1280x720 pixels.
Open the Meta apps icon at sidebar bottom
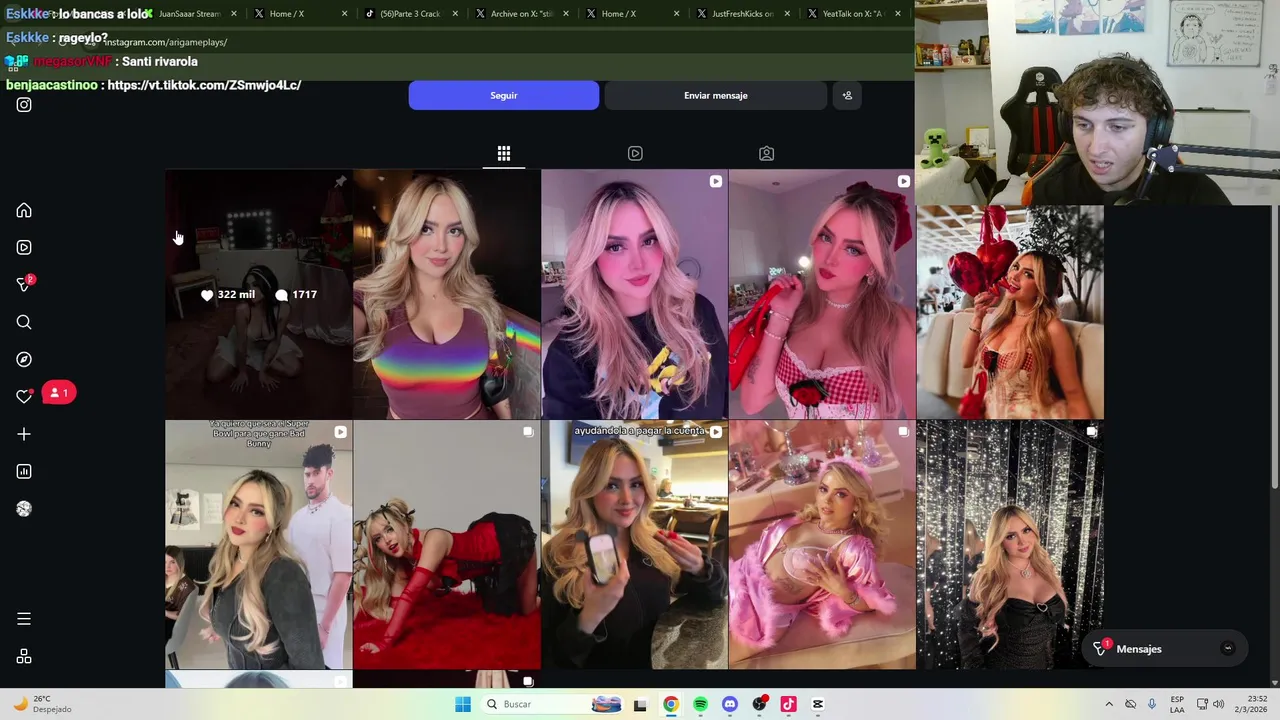[x=24, y=657]
